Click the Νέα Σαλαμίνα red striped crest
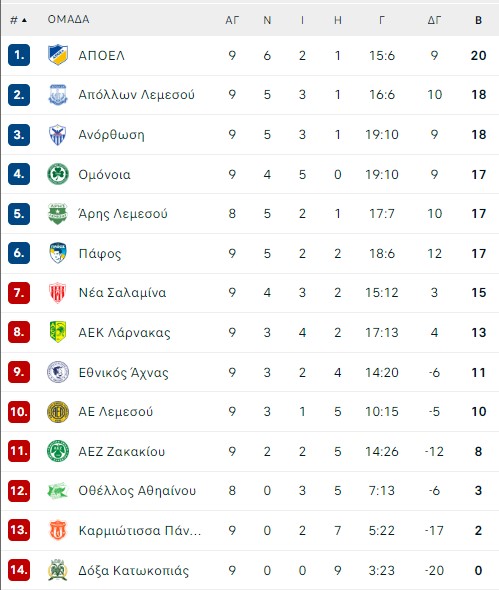This screenshot has width=499, height=590. point(58,293)
